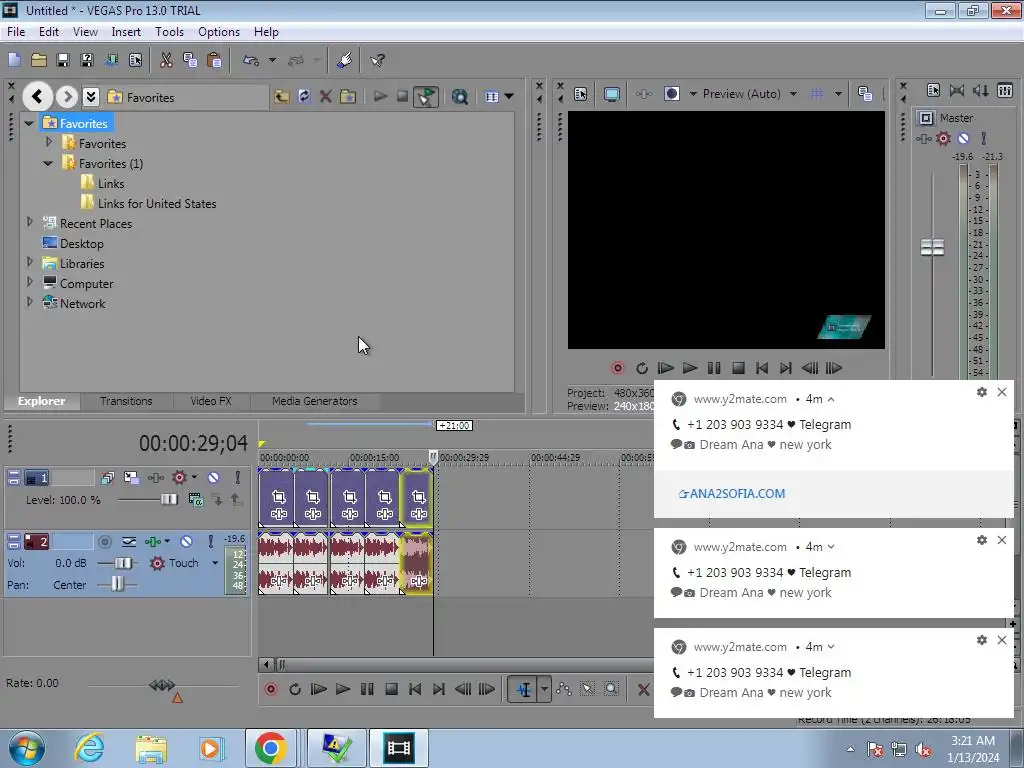Collapse the Favorites (1) folder

pos(48,163)
